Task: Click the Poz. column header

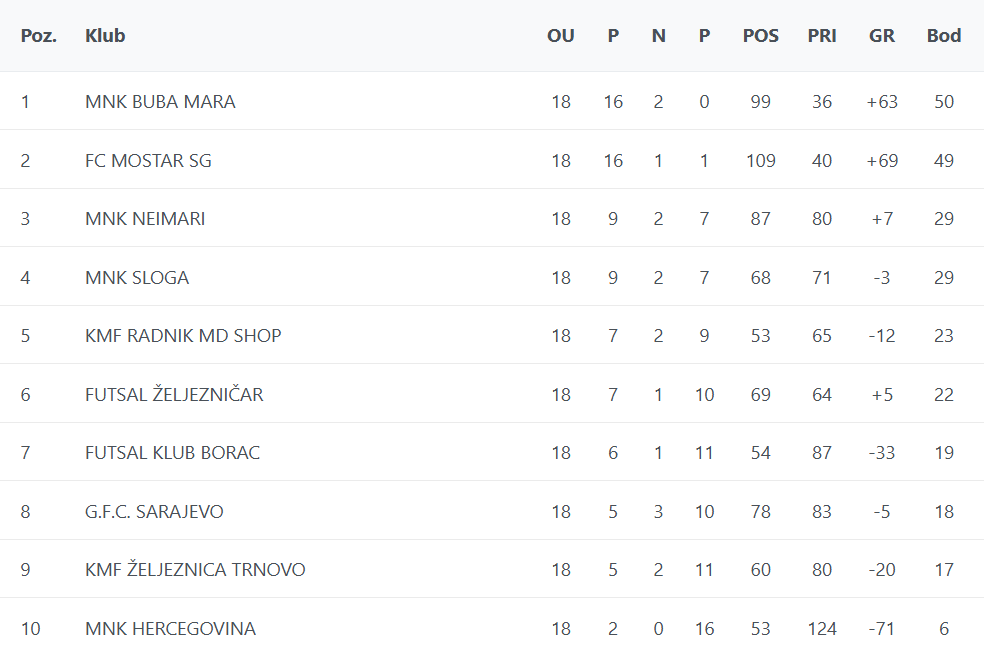Action: (39, 36)
